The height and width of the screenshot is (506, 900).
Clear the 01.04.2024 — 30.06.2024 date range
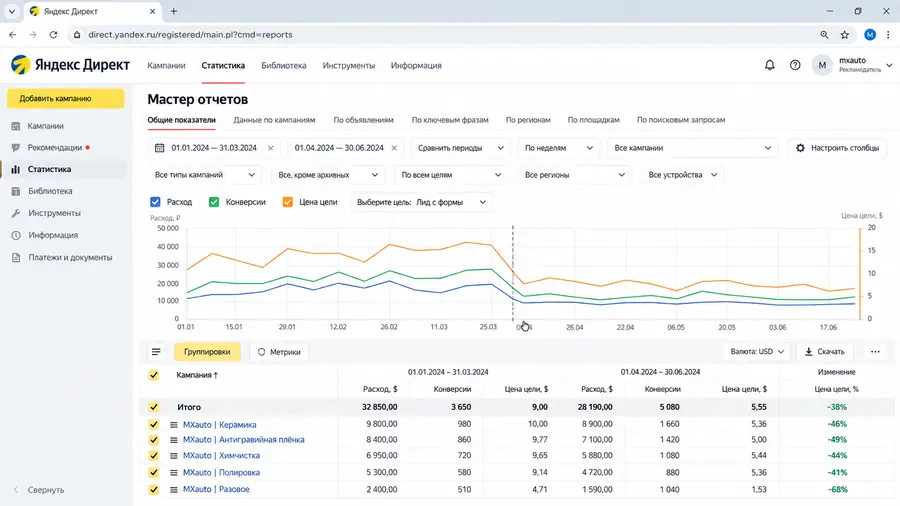(394, 148)
